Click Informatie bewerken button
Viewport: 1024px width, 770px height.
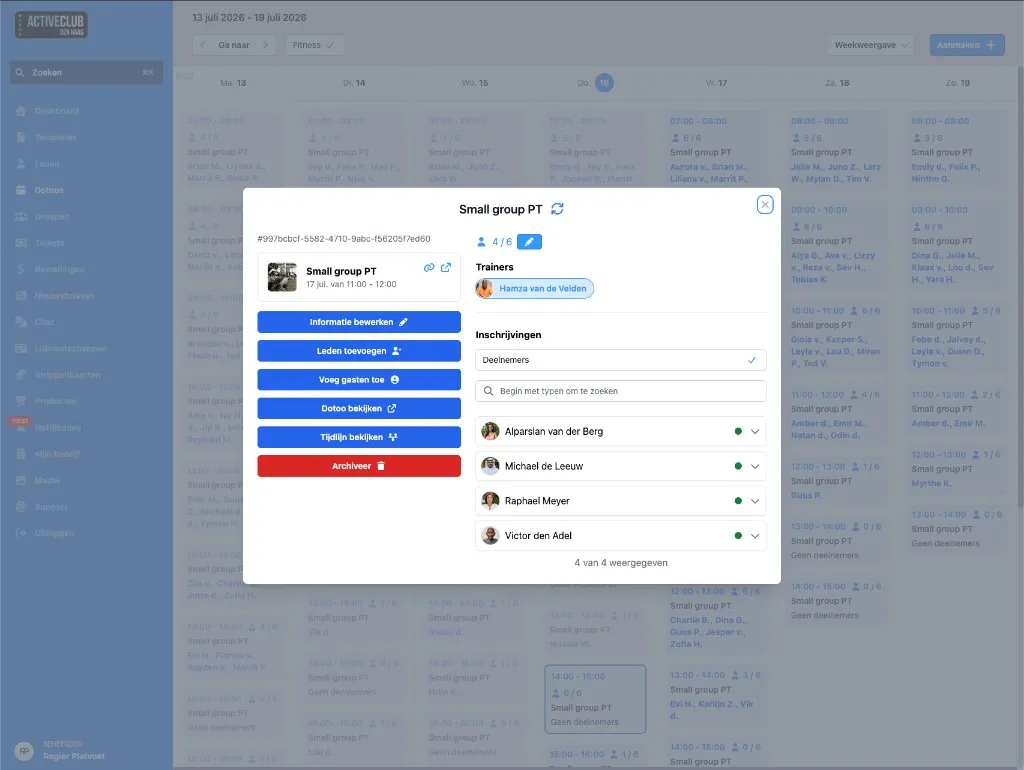(x=359, y=322)
